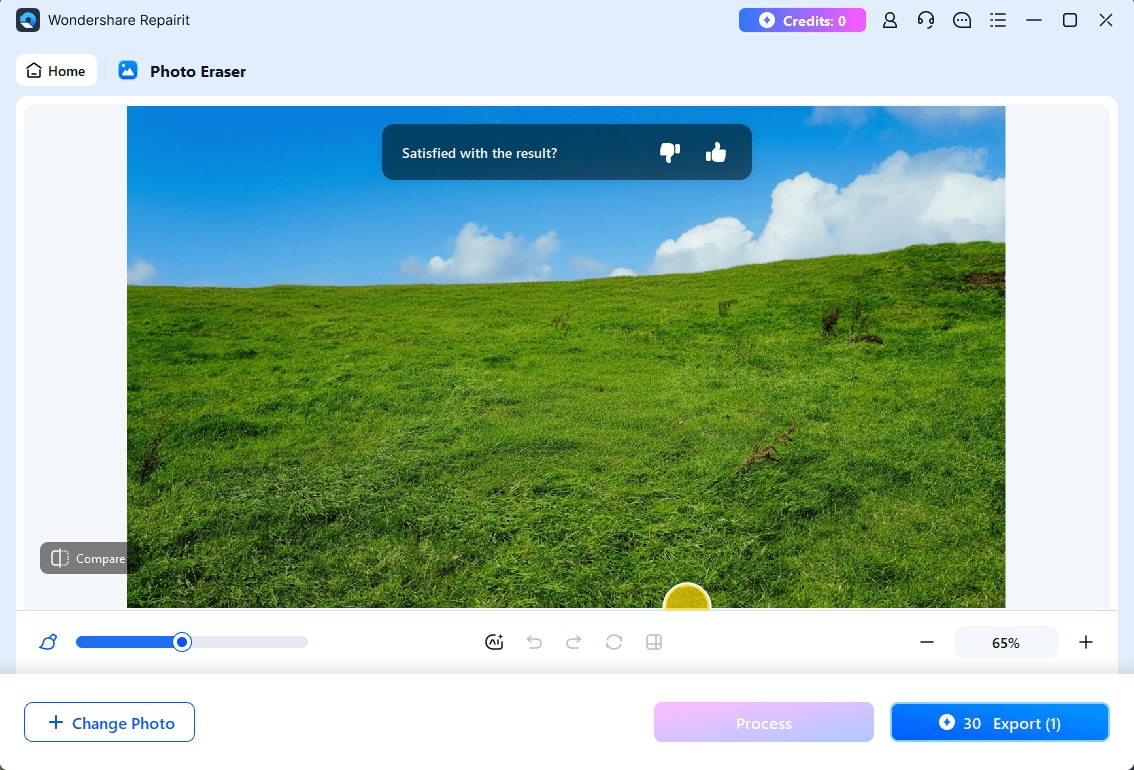This screenshot has width=1134, height=770.
Task: Click the headset support icon
Action: tap(926, 20)
